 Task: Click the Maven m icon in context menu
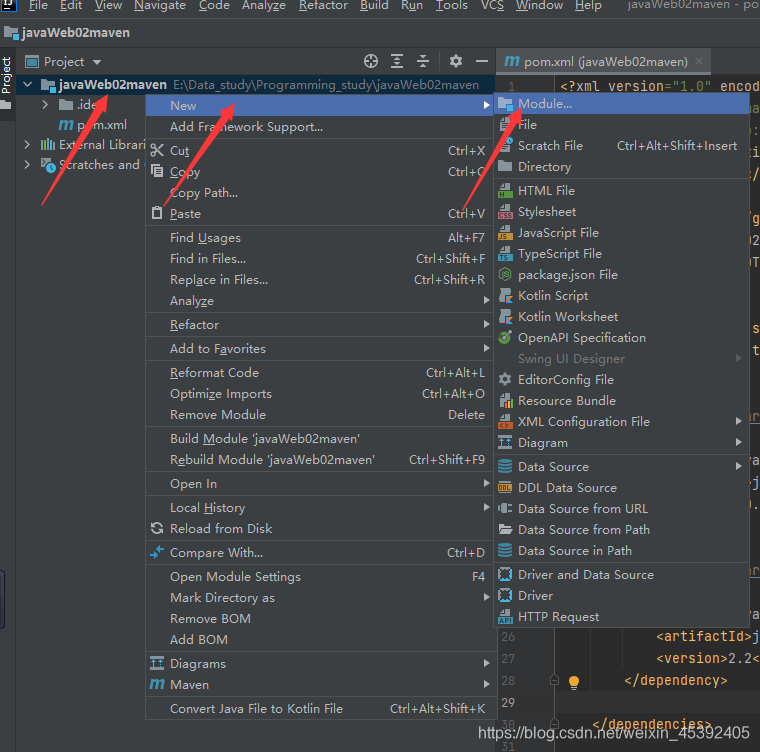(x=157, y=684)
